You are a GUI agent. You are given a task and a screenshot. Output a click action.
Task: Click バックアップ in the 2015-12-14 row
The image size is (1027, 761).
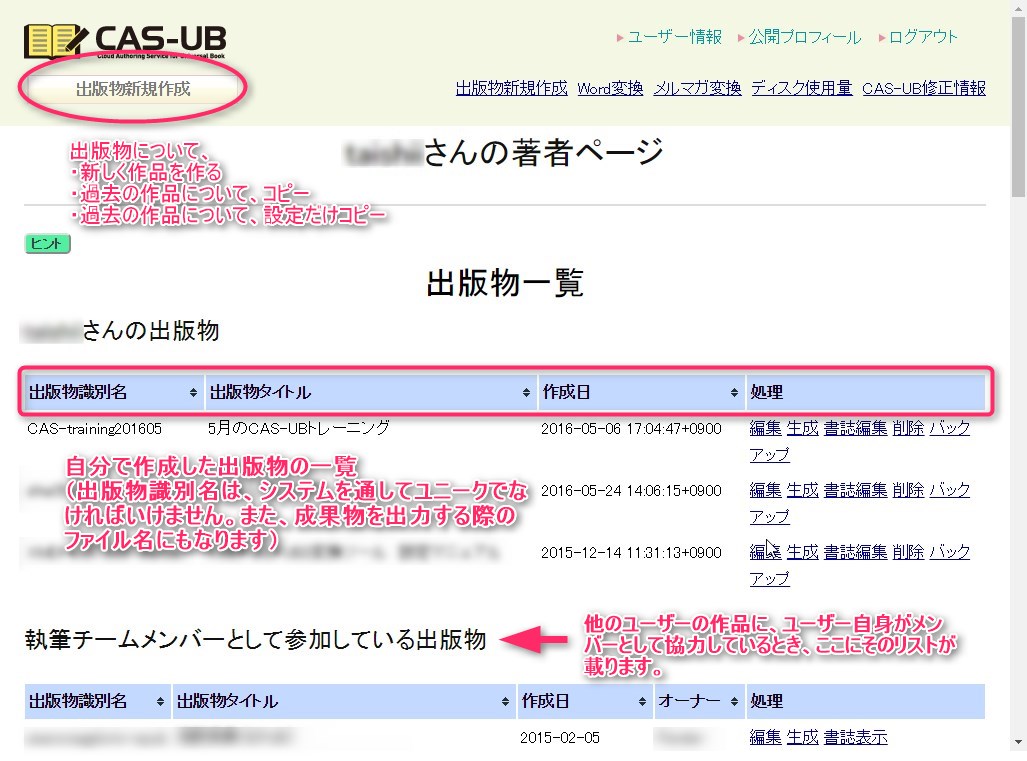coord(949,552)
